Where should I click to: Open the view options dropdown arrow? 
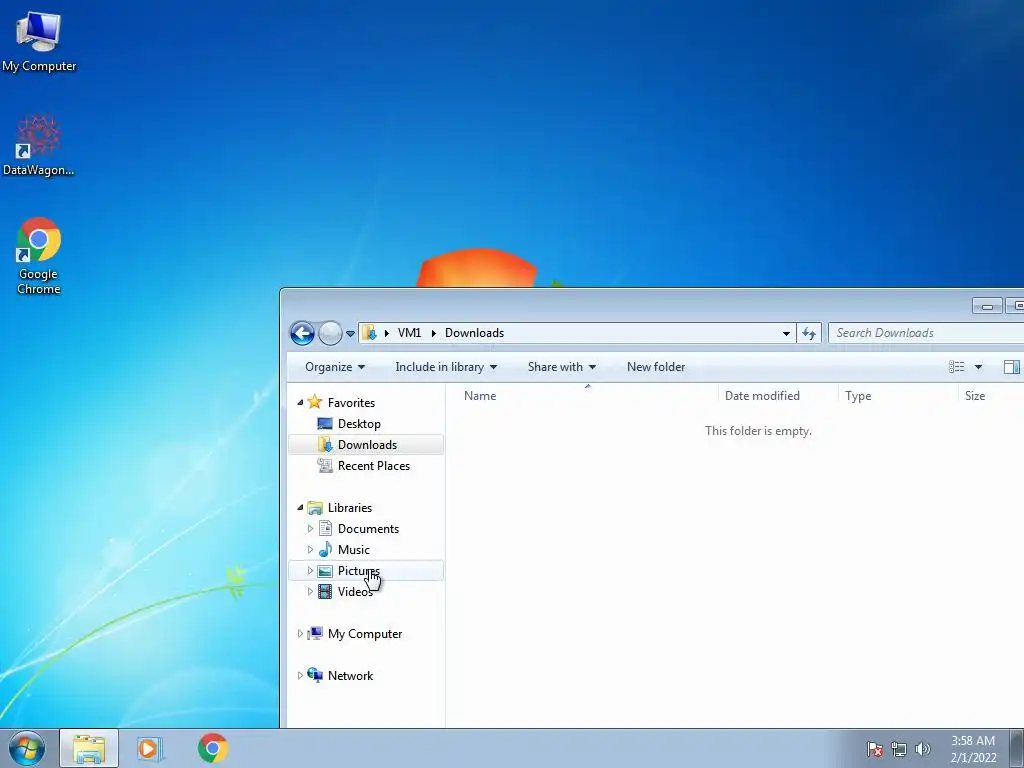978,367
